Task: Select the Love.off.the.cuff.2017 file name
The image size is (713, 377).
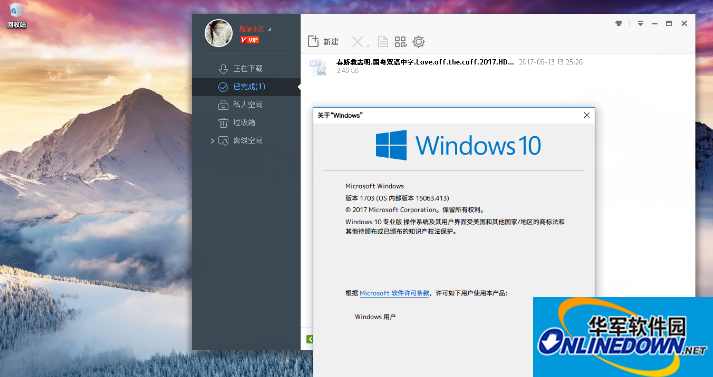Action: pyautogui.click(x=425, y=62)
